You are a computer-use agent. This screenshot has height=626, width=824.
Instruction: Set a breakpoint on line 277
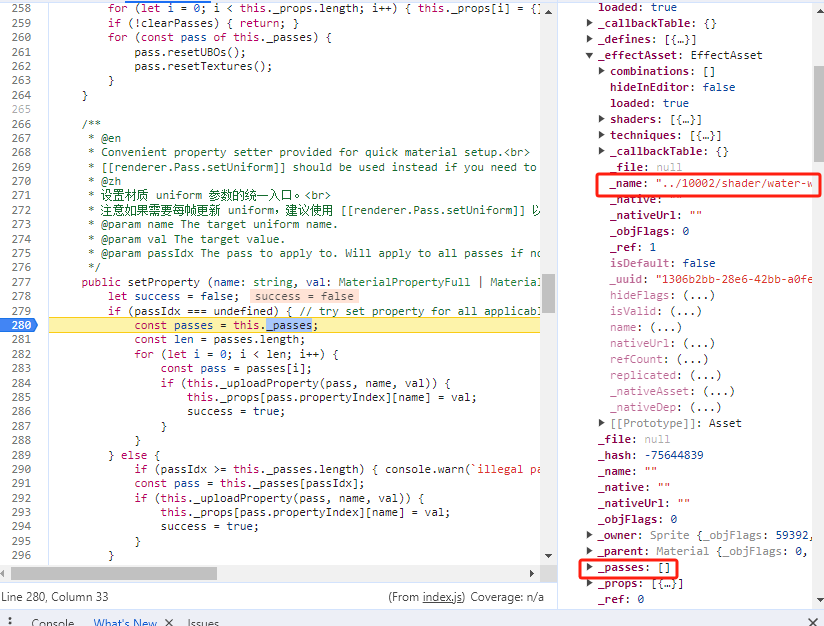coord(21,282)
